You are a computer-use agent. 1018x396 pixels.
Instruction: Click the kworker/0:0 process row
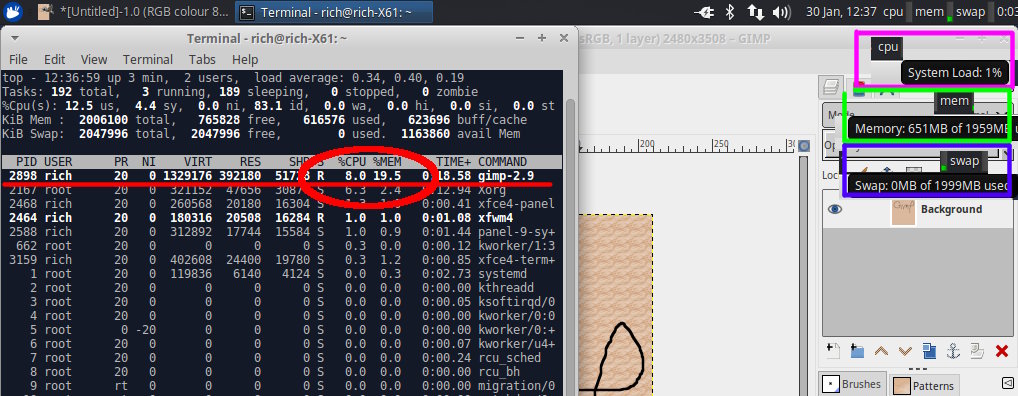(282, 316)
